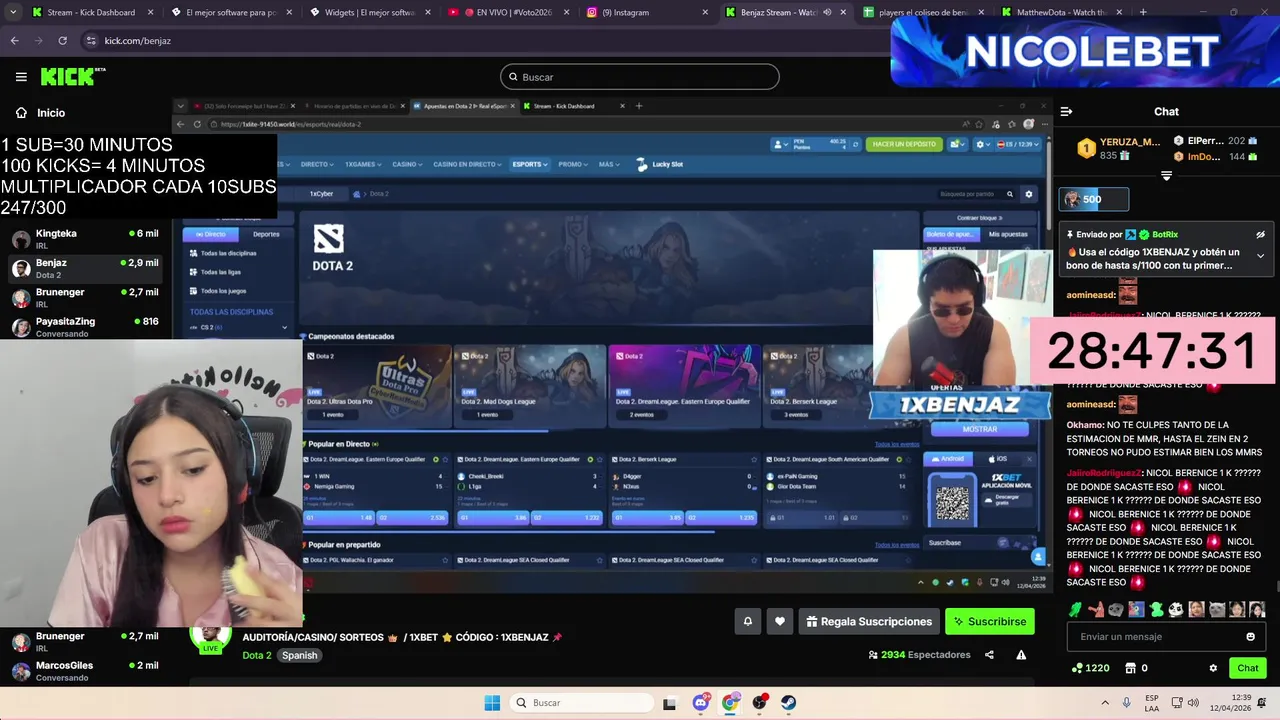Viewport: 1280px width, 720px height.
Task: Go back in browser history
Action: (x=14, y=41)
